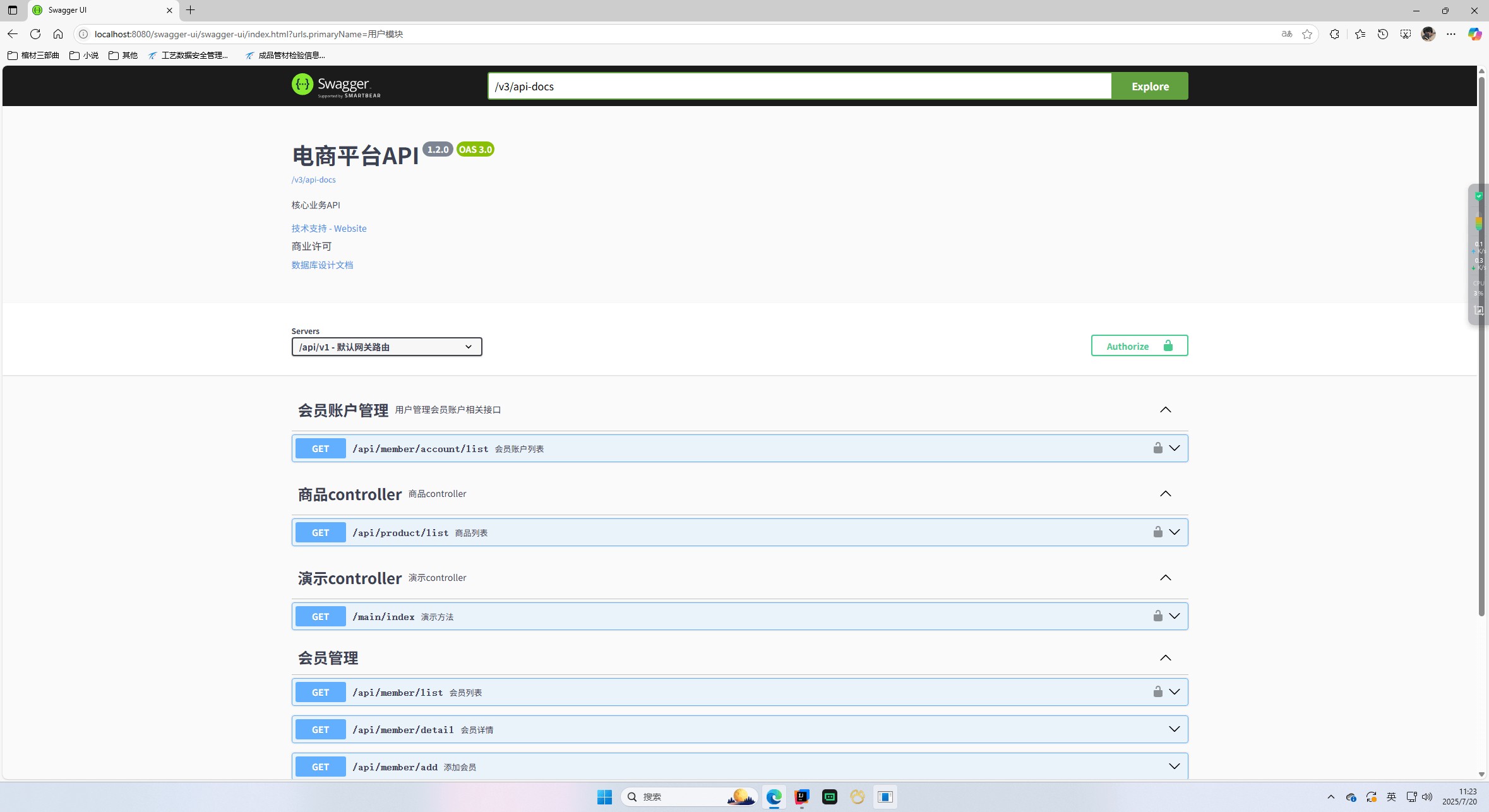Click lock icon on /api/member/list row
Screen dimensions: 1489x812
click(x=1157, y=691)
